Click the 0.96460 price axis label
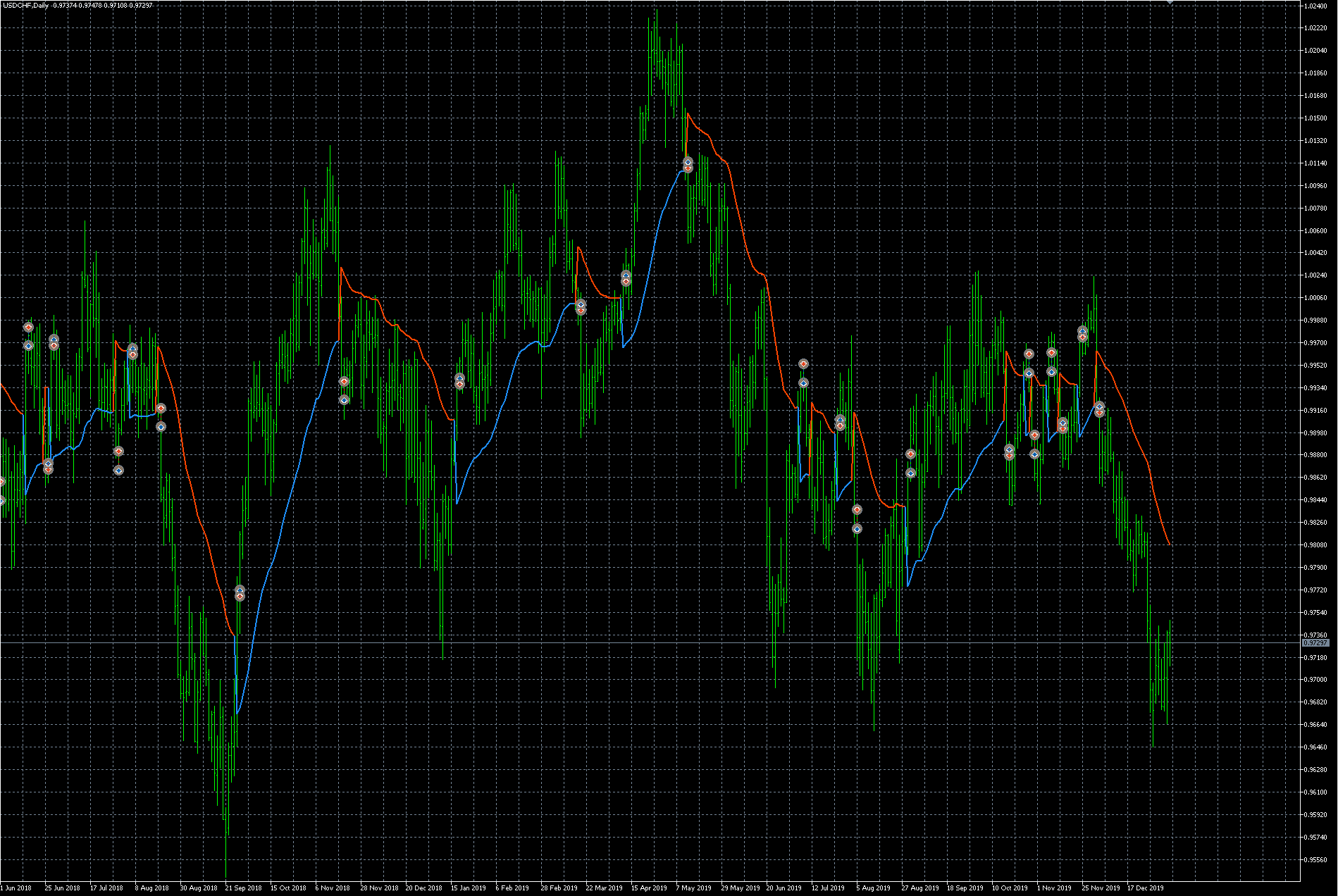 click(1315, 747)
